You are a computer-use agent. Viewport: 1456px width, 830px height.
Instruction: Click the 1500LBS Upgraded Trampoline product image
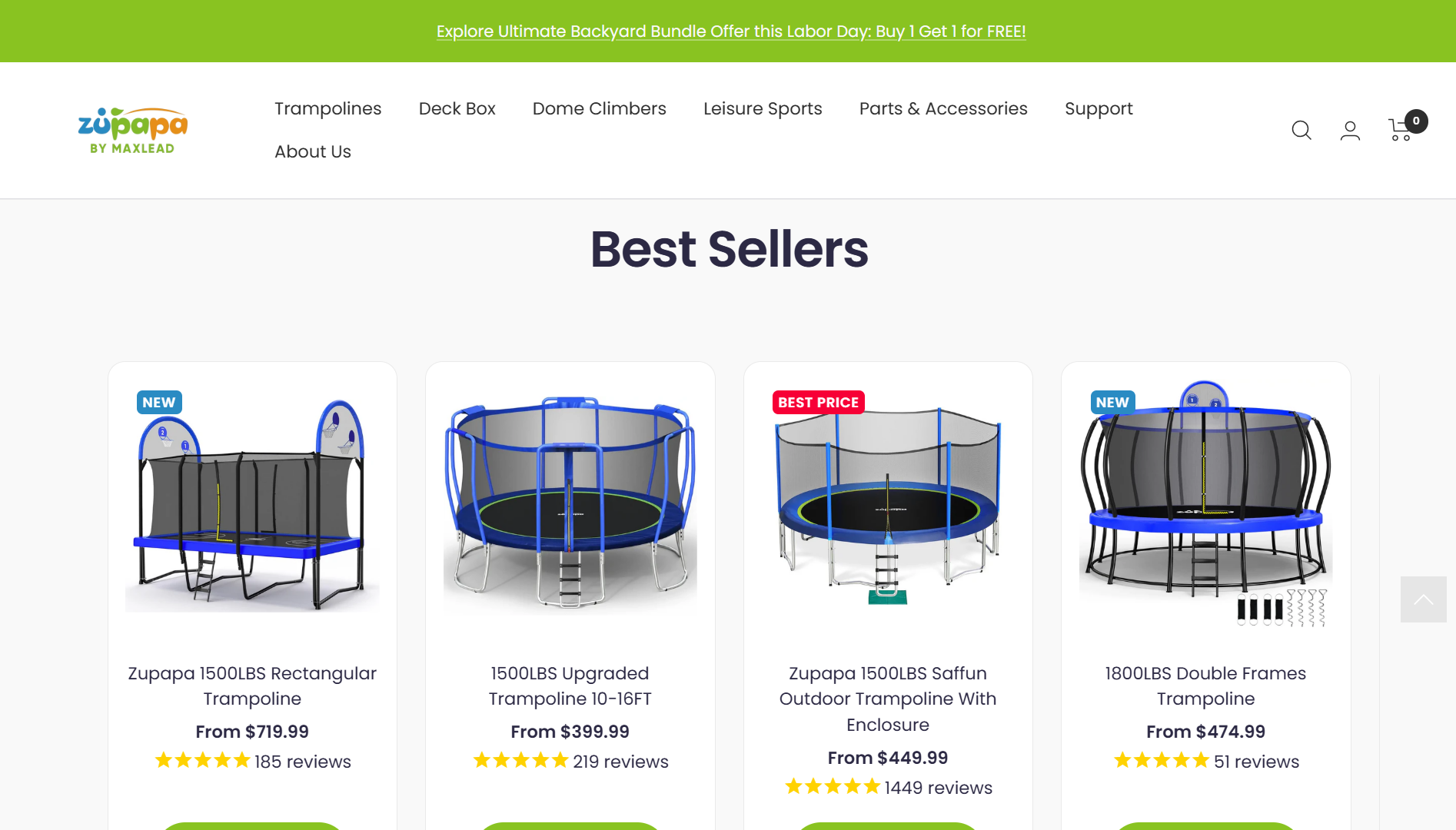click(x=570, y=503)
